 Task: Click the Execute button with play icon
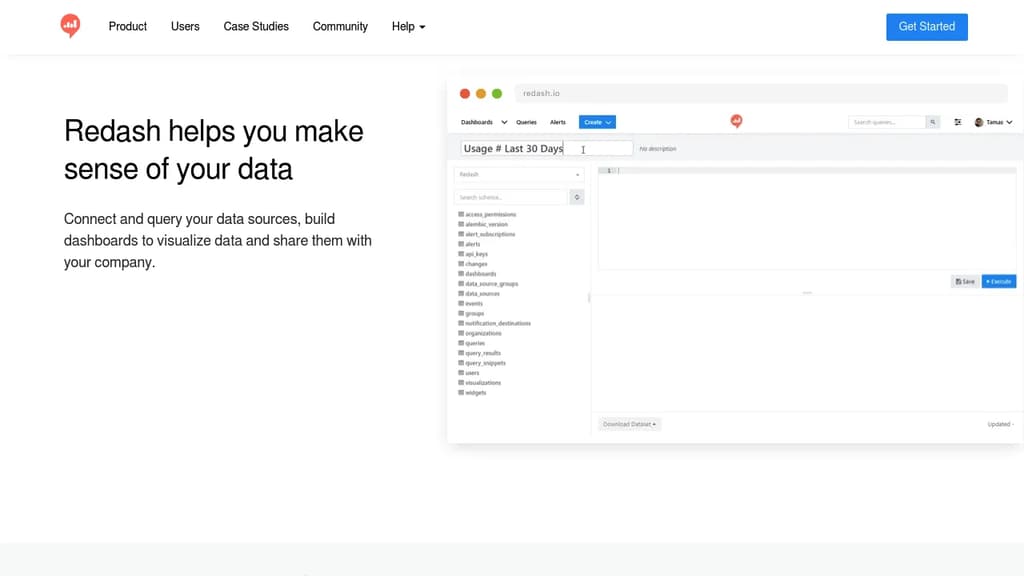pos(998,281)
